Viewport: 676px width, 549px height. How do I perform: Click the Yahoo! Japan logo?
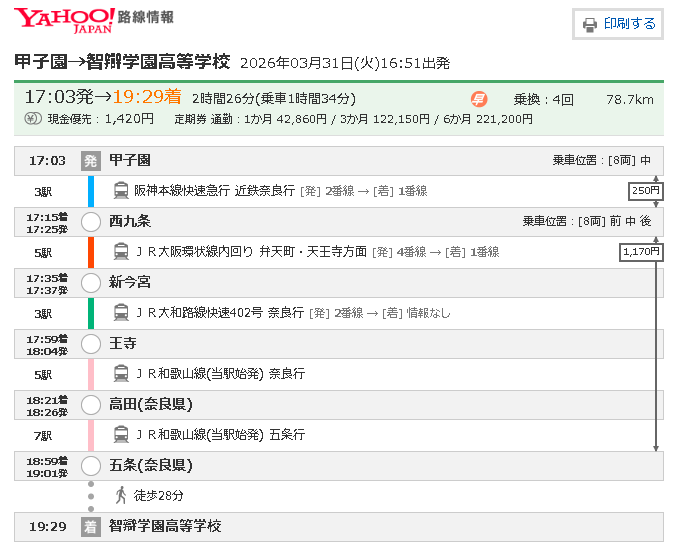point(64,20)
